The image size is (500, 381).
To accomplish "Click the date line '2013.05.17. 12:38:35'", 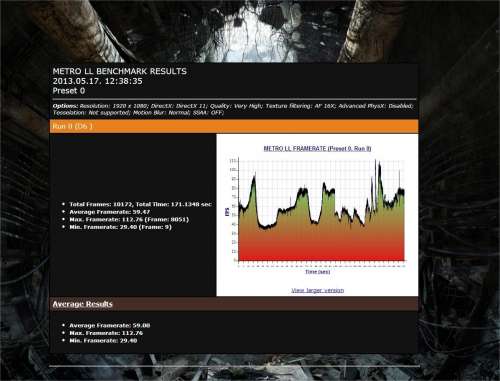I will 97,81.
